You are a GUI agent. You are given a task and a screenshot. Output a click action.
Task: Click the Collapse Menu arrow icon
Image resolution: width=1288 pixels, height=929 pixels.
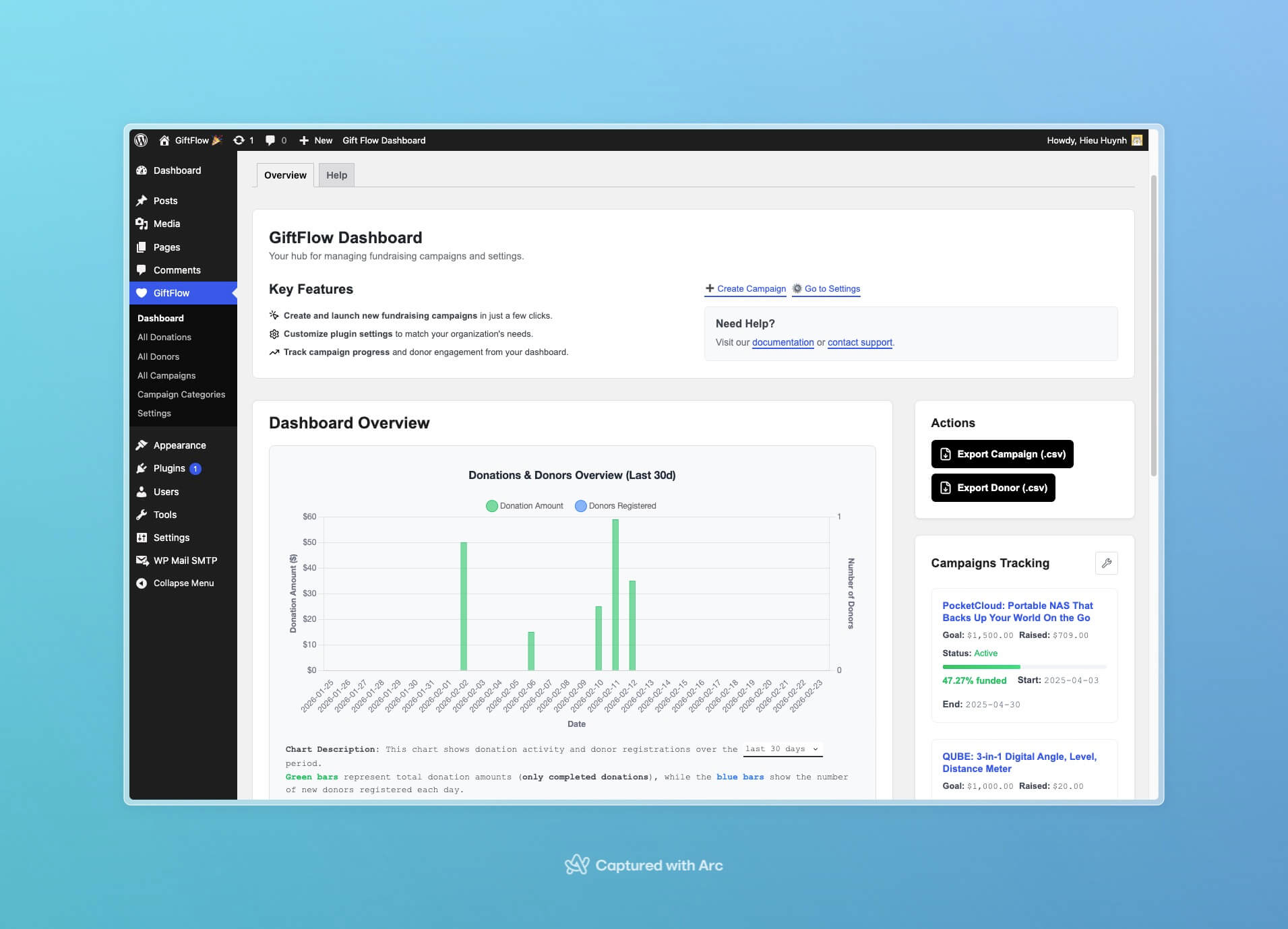pyautogui.click(x=142, y=583)
